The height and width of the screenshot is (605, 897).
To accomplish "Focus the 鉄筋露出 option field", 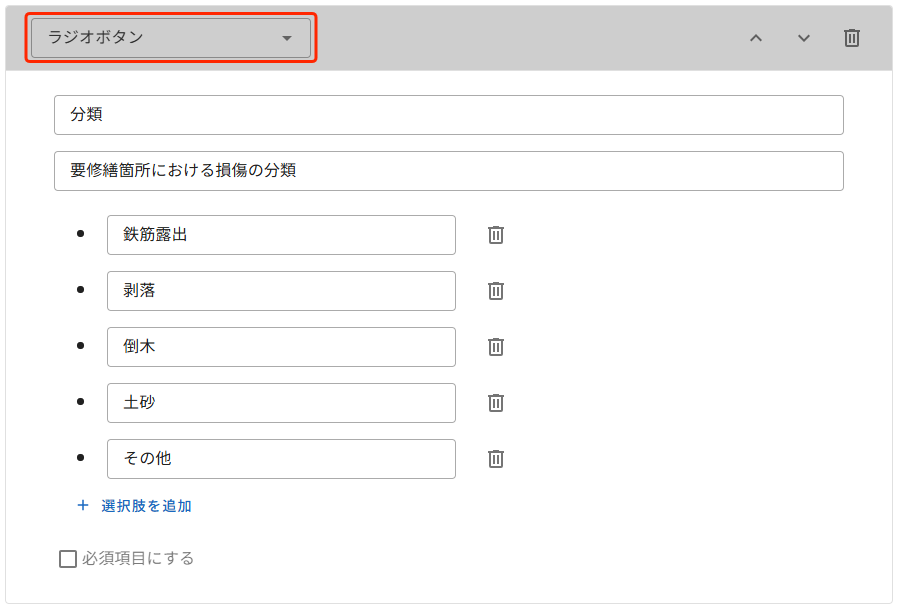I will tap(281, 235).
